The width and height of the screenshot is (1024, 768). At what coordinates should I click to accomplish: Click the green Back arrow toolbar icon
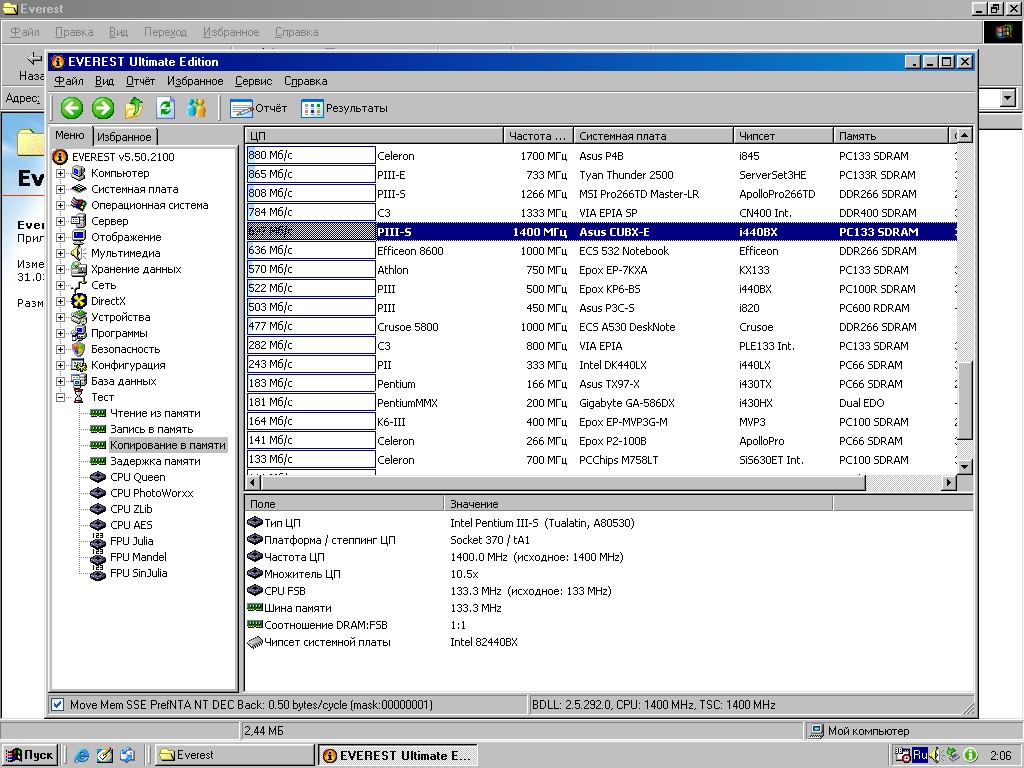pyautogui.click(x=71, y=108)
